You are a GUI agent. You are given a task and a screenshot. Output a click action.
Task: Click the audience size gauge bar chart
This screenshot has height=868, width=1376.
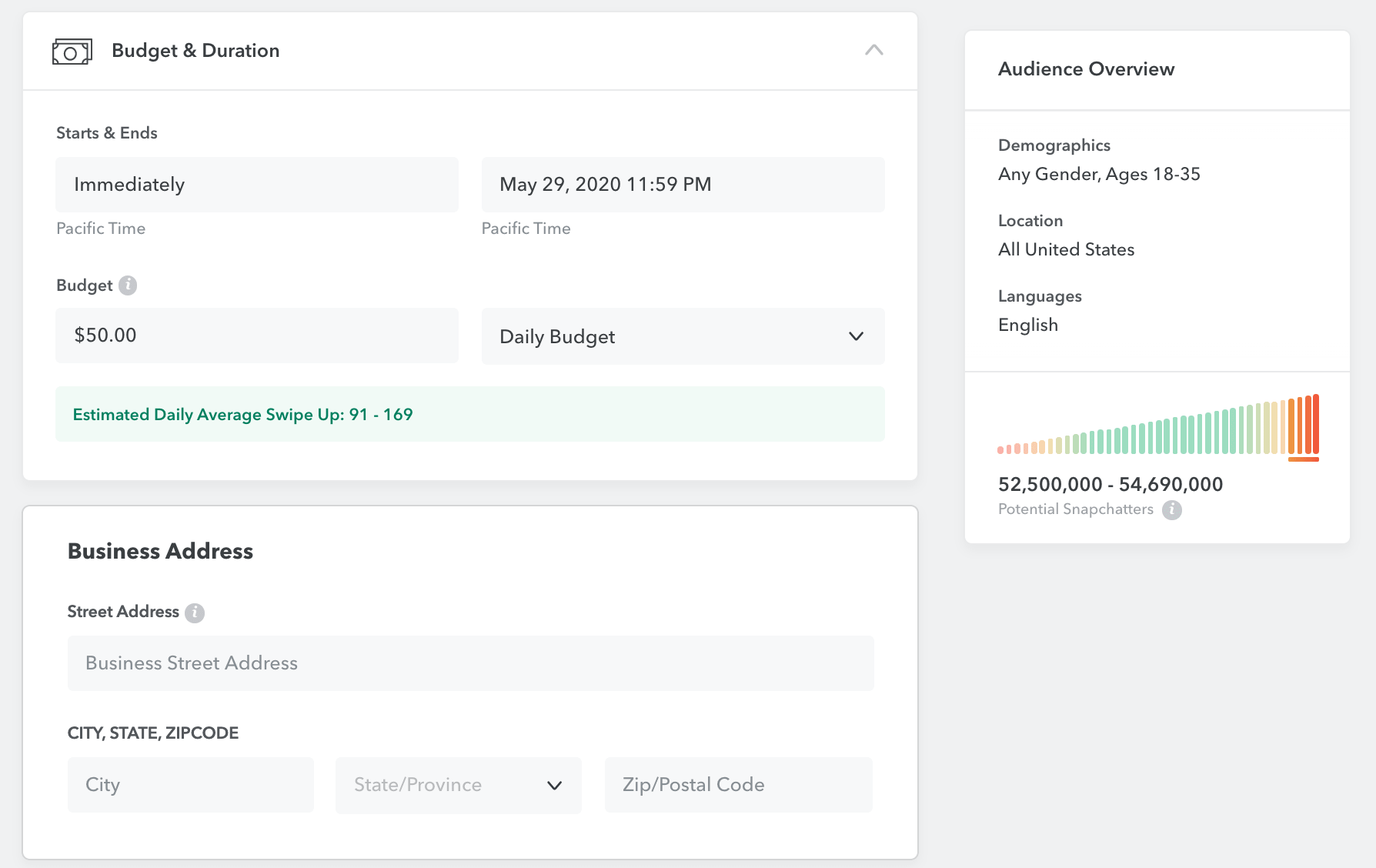point(1157,427)
